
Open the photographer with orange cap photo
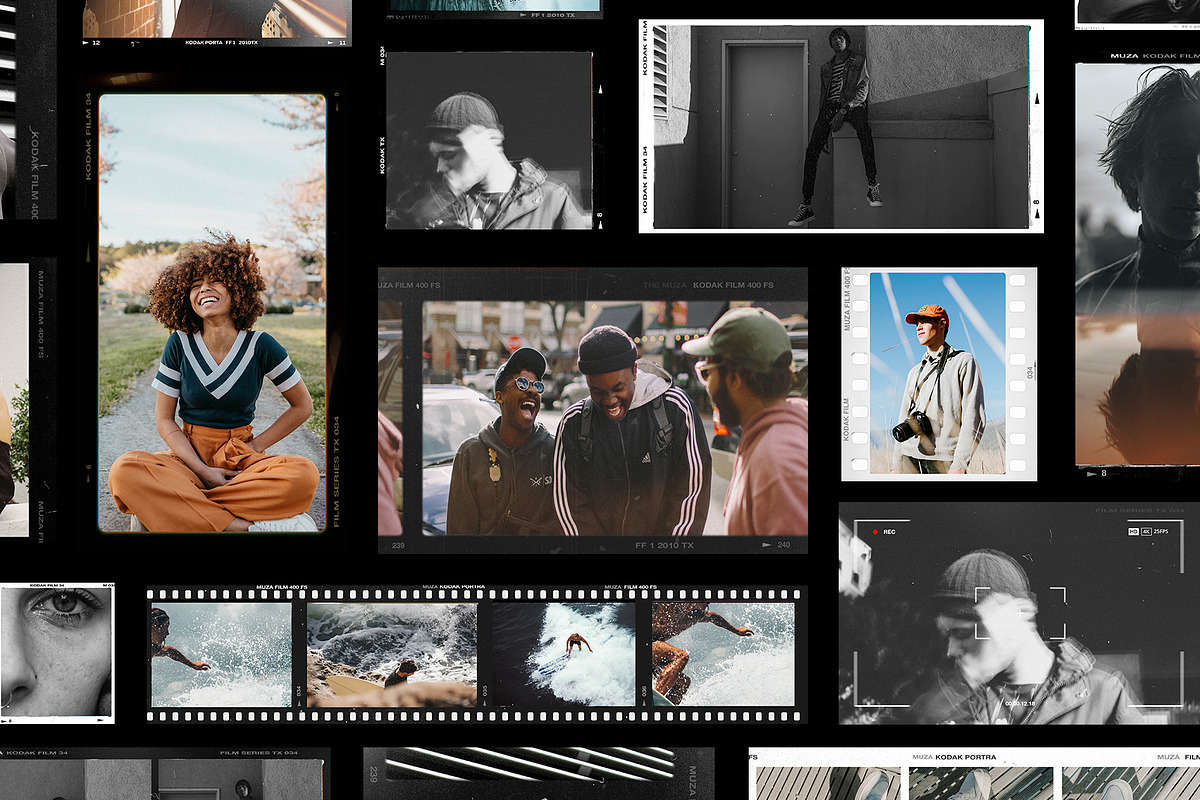pos(937,373)
